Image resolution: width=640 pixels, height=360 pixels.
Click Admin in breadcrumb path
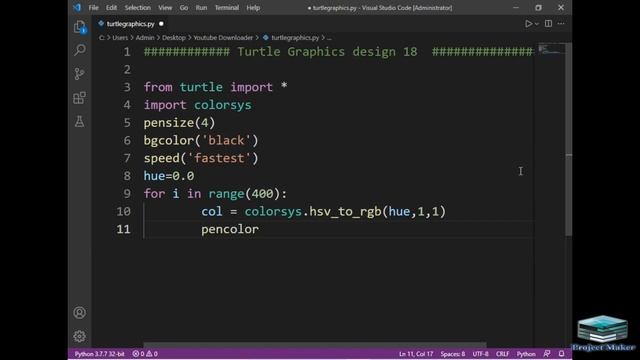coord(145,38)
